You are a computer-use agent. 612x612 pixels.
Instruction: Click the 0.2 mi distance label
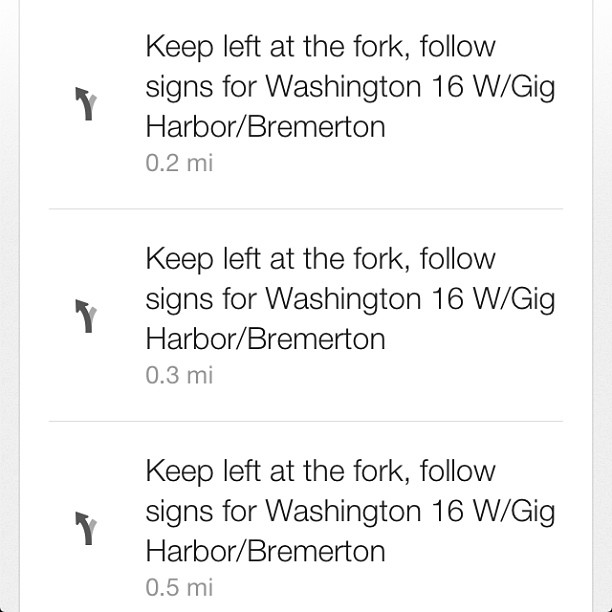[x=179, y=163]
